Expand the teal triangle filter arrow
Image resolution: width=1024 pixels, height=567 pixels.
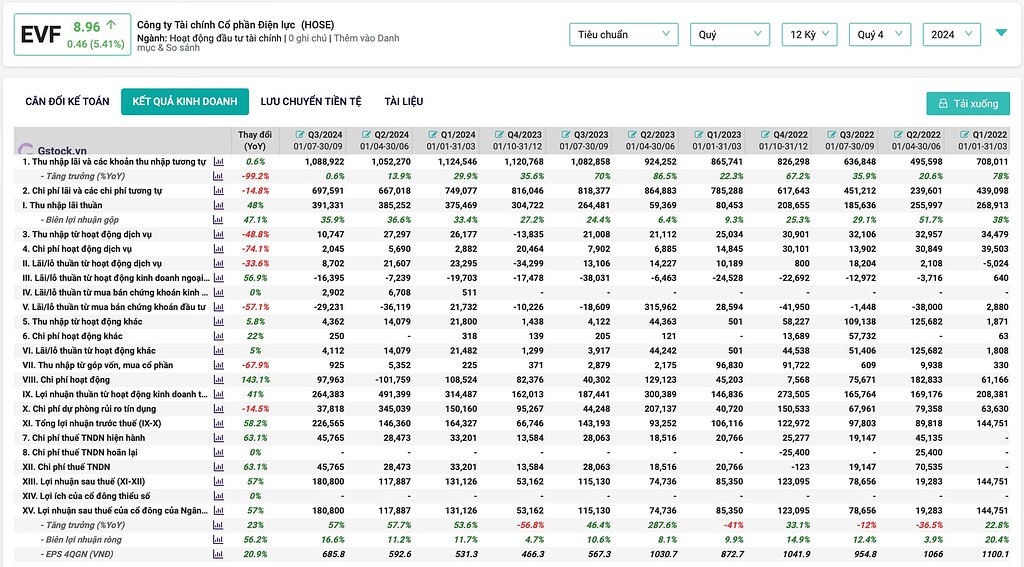tap(1002, 34)
